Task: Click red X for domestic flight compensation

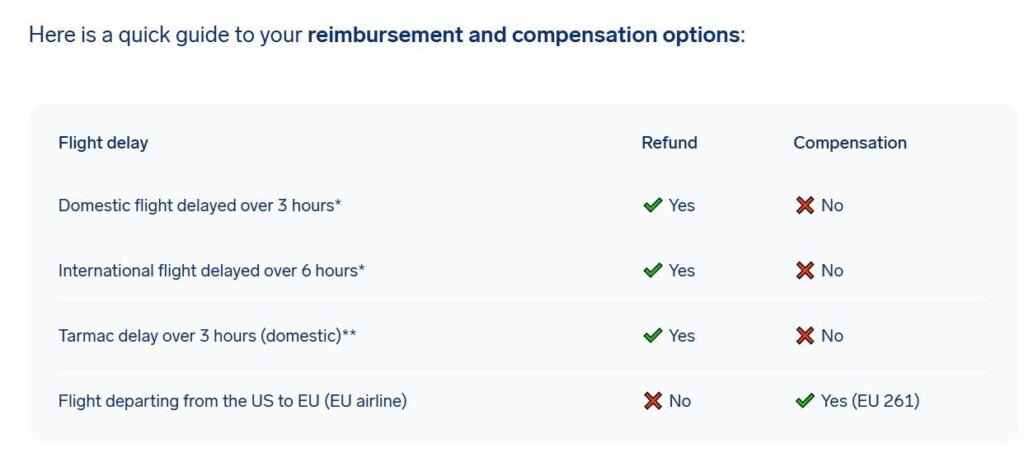Action: [x=805, y=205]
